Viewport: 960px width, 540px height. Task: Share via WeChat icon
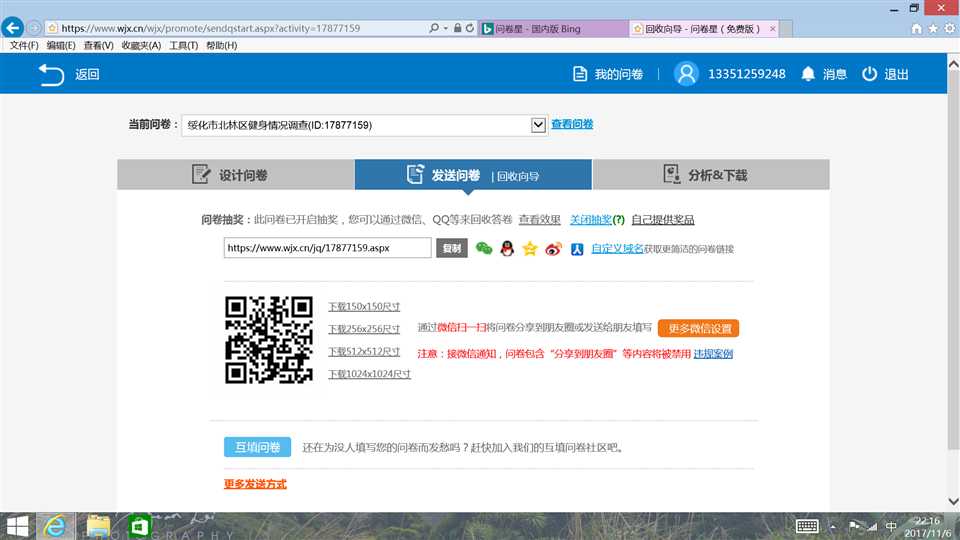[x=484, y=248]
